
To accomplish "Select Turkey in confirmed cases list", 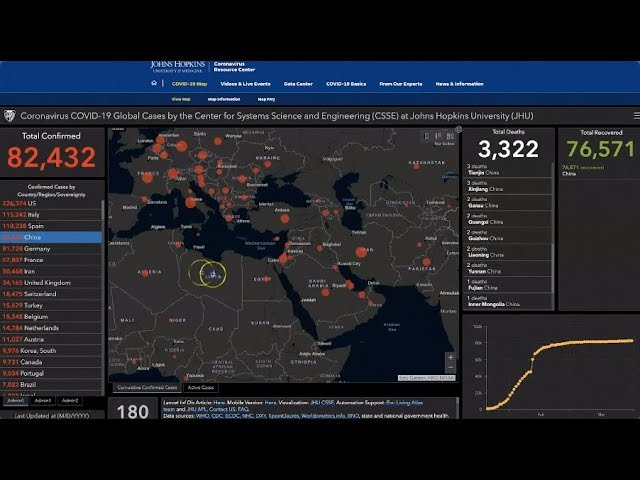I will pyautogui.click(x=51, y=305).
